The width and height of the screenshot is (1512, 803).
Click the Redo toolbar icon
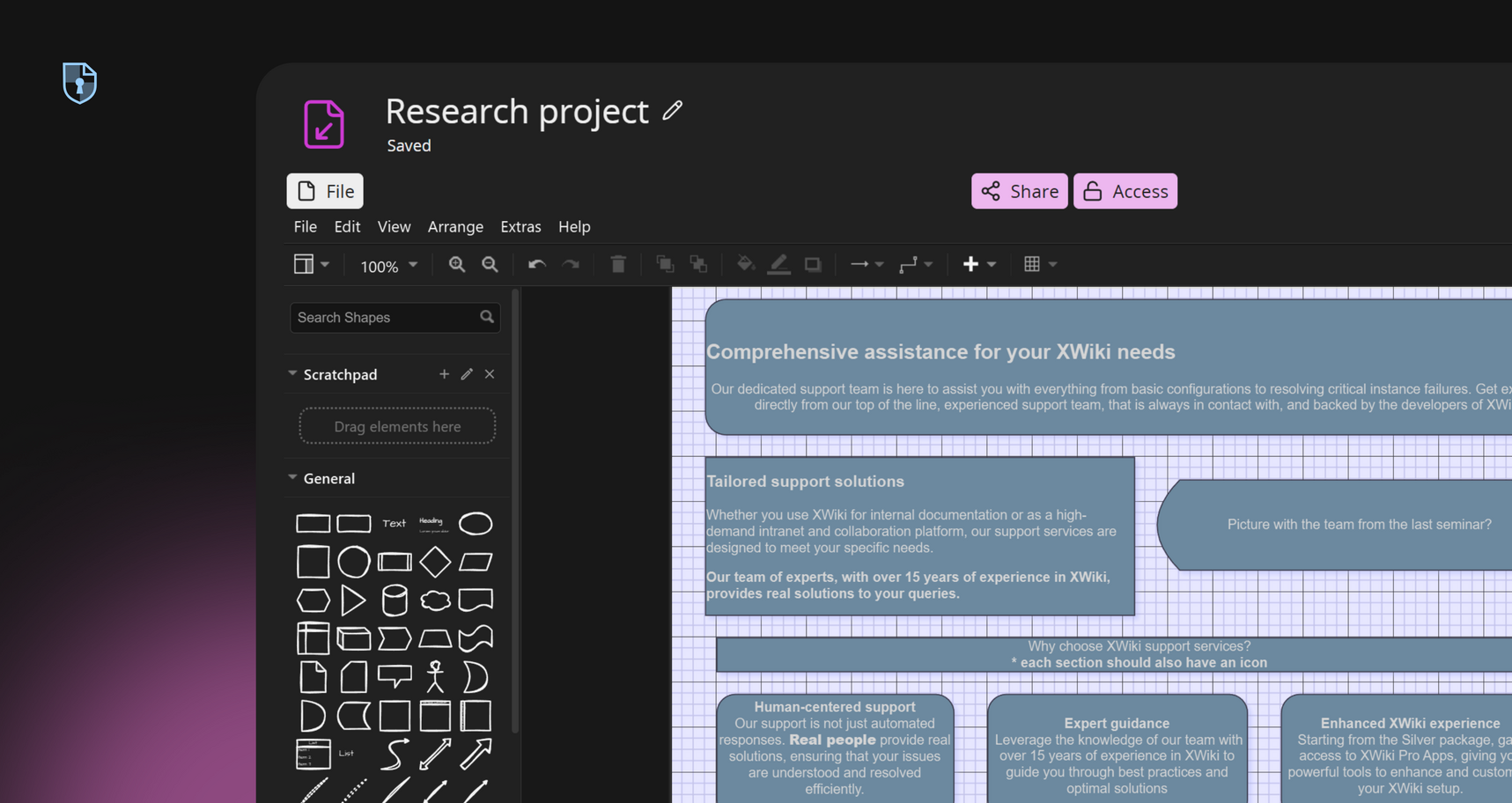coord(571,264)
